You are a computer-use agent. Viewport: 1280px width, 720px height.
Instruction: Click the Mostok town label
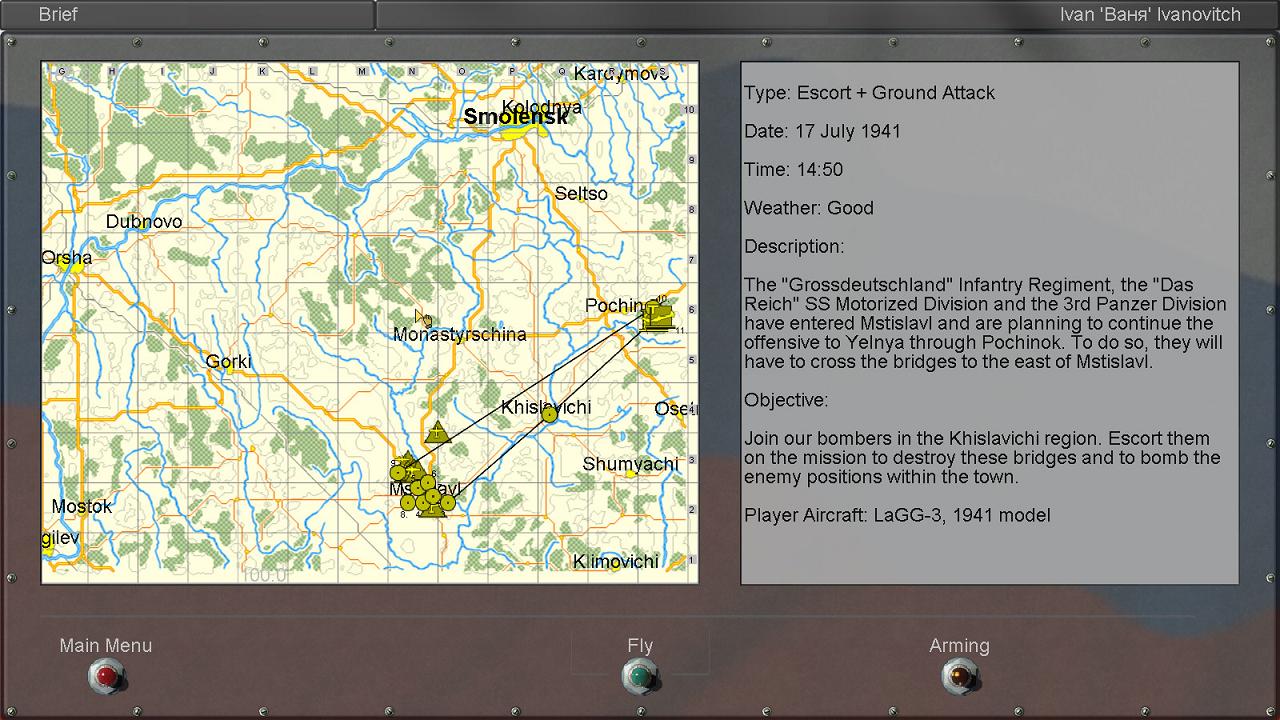(82, 507)
